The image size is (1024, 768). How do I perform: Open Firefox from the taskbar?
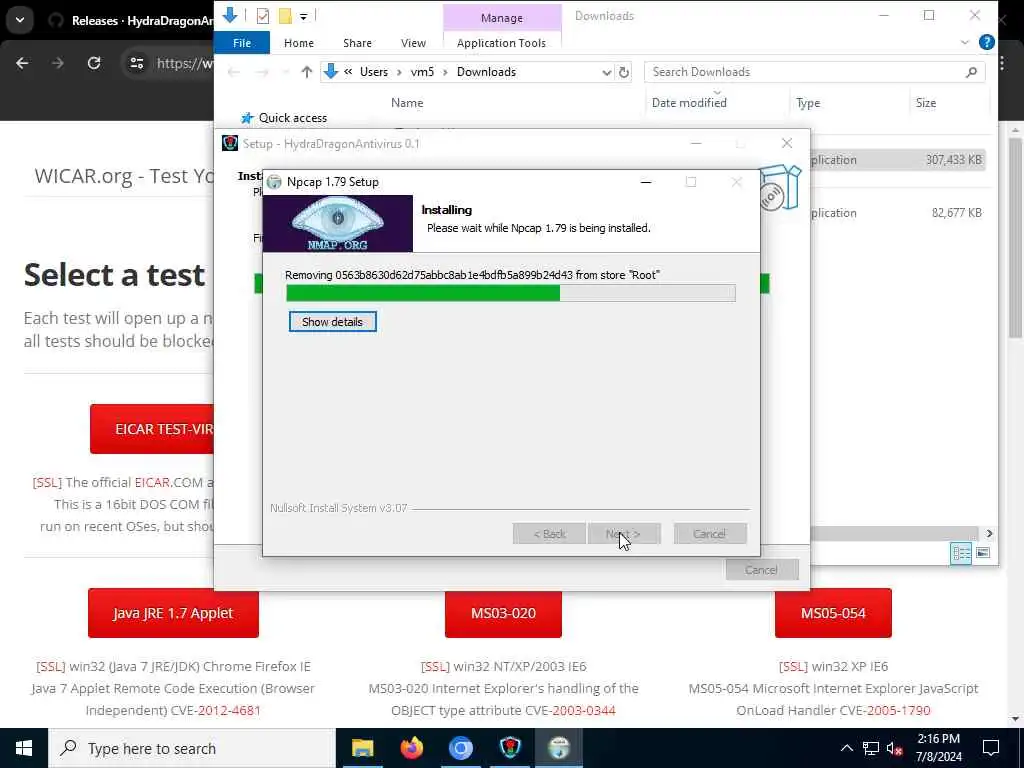click(x=411, y=748)
